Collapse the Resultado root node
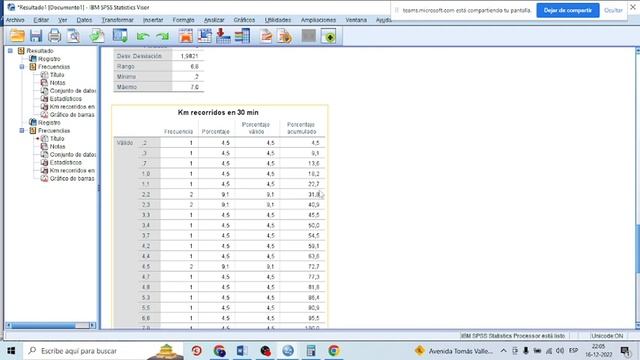 pos(11,51)
